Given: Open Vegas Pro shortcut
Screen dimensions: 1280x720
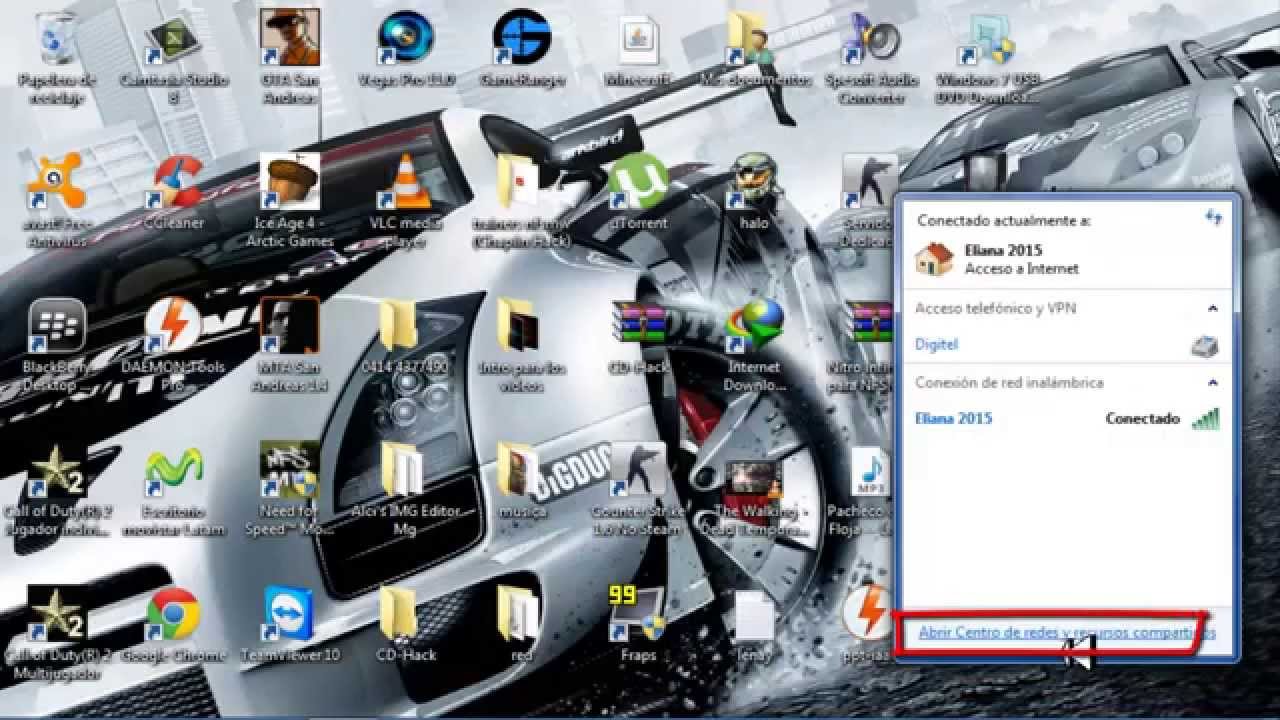Looking at the screenshot, I should [405, 50].
